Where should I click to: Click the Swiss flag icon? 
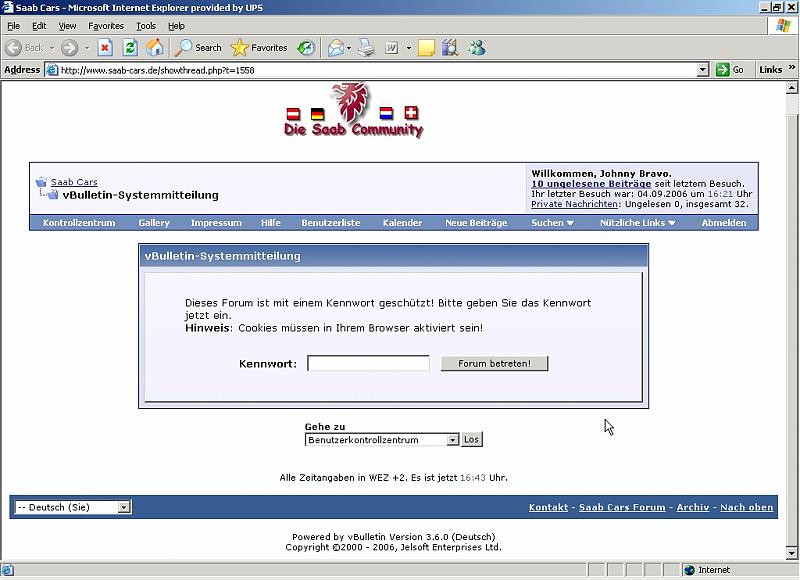coord(411,112)
